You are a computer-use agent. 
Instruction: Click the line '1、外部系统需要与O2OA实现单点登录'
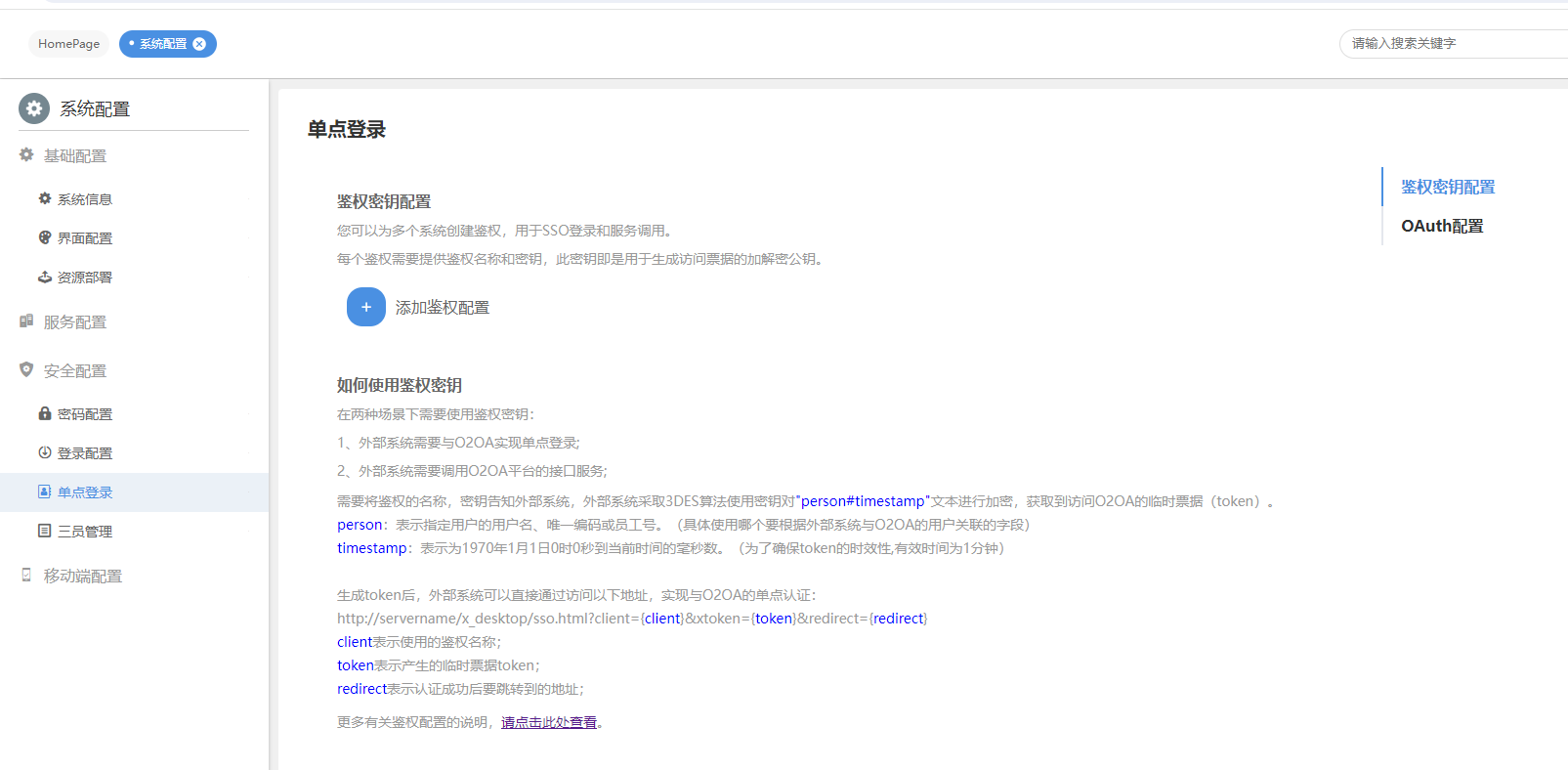tap(458, 443)
